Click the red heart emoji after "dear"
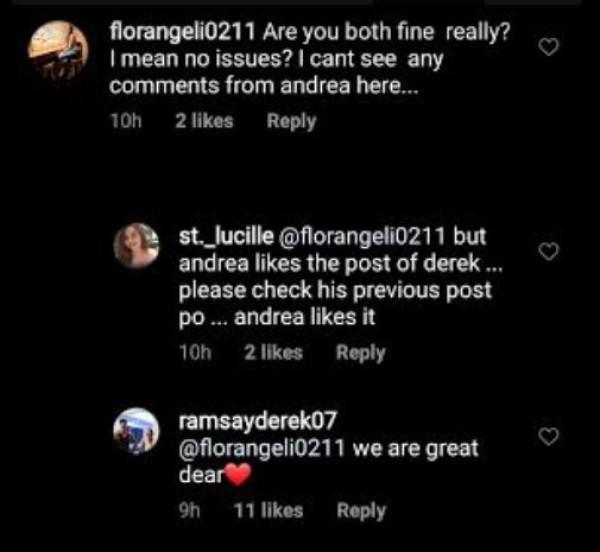The width and height of the screenshot is (600, 552). click(233, 475)
